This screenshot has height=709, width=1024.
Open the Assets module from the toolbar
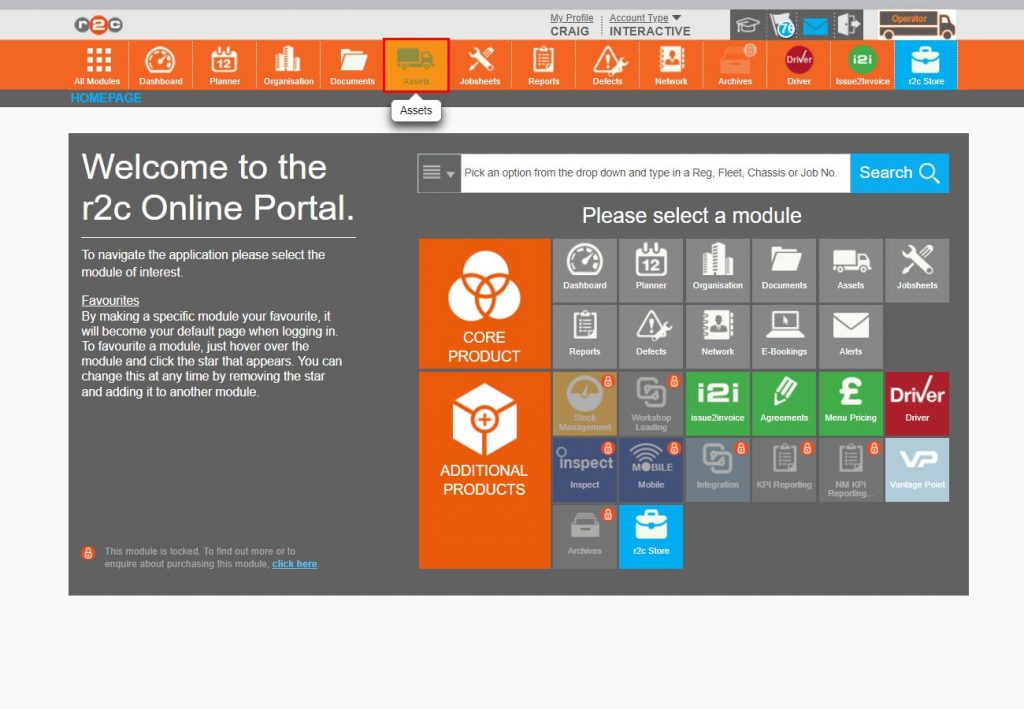click(x=415, y=63)
